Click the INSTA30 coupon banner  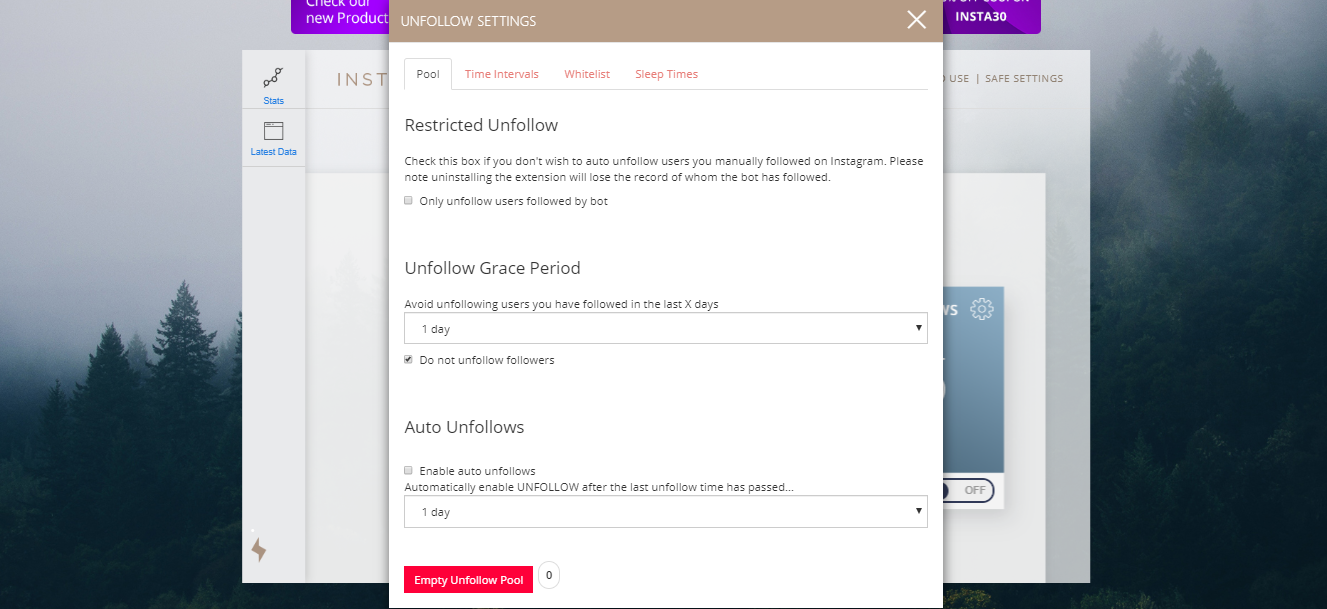click(991, 17)
